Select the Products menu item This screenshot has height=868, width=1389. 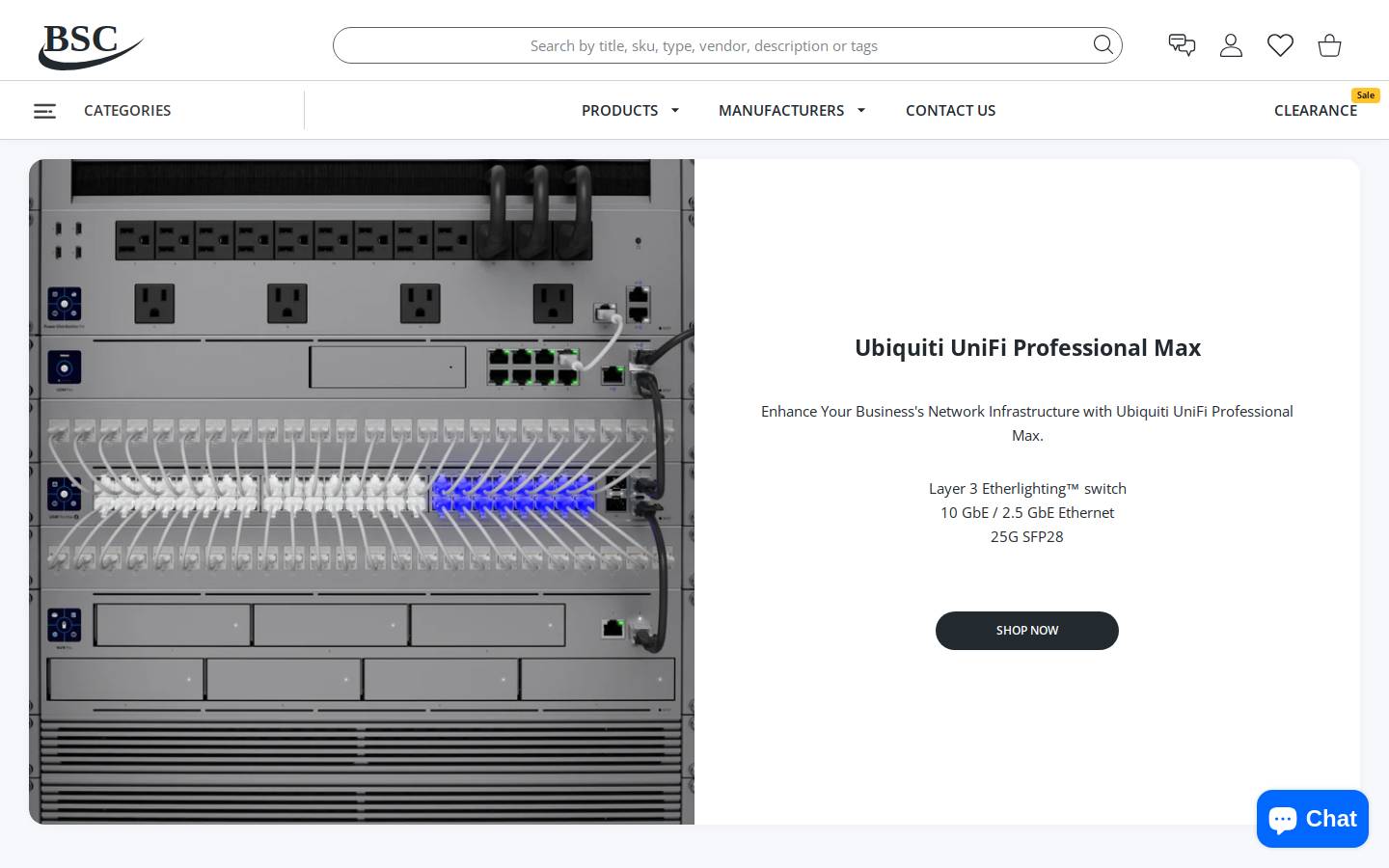(x=619, y=110)
